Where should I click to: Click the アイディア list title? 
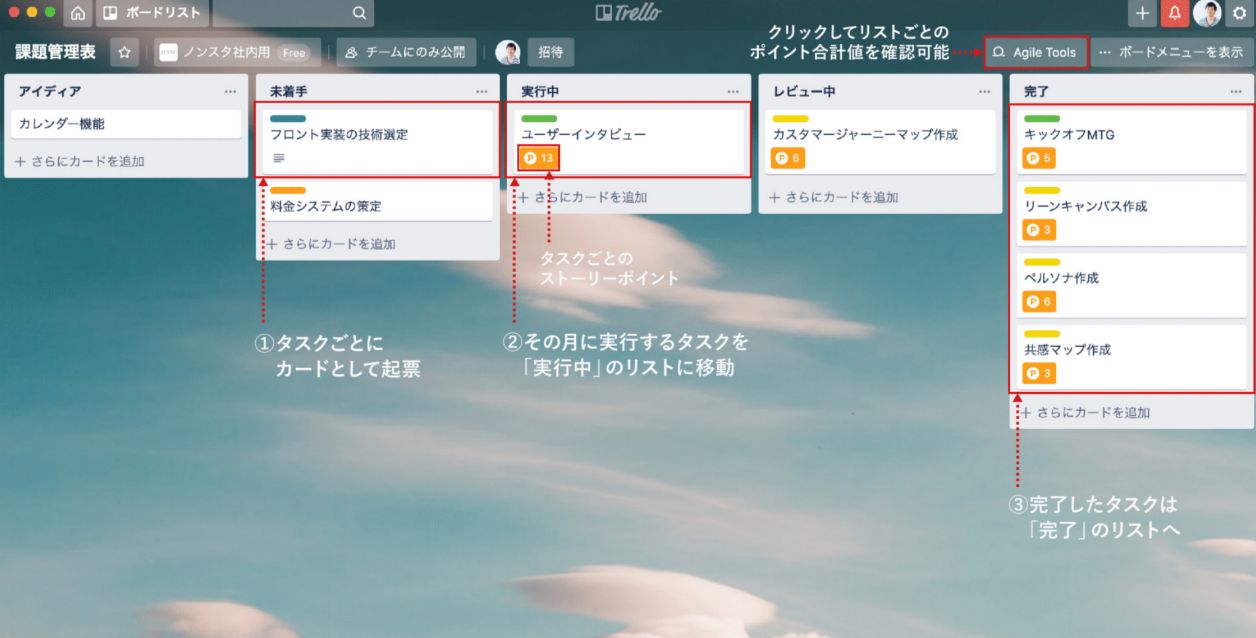(50, 91)
